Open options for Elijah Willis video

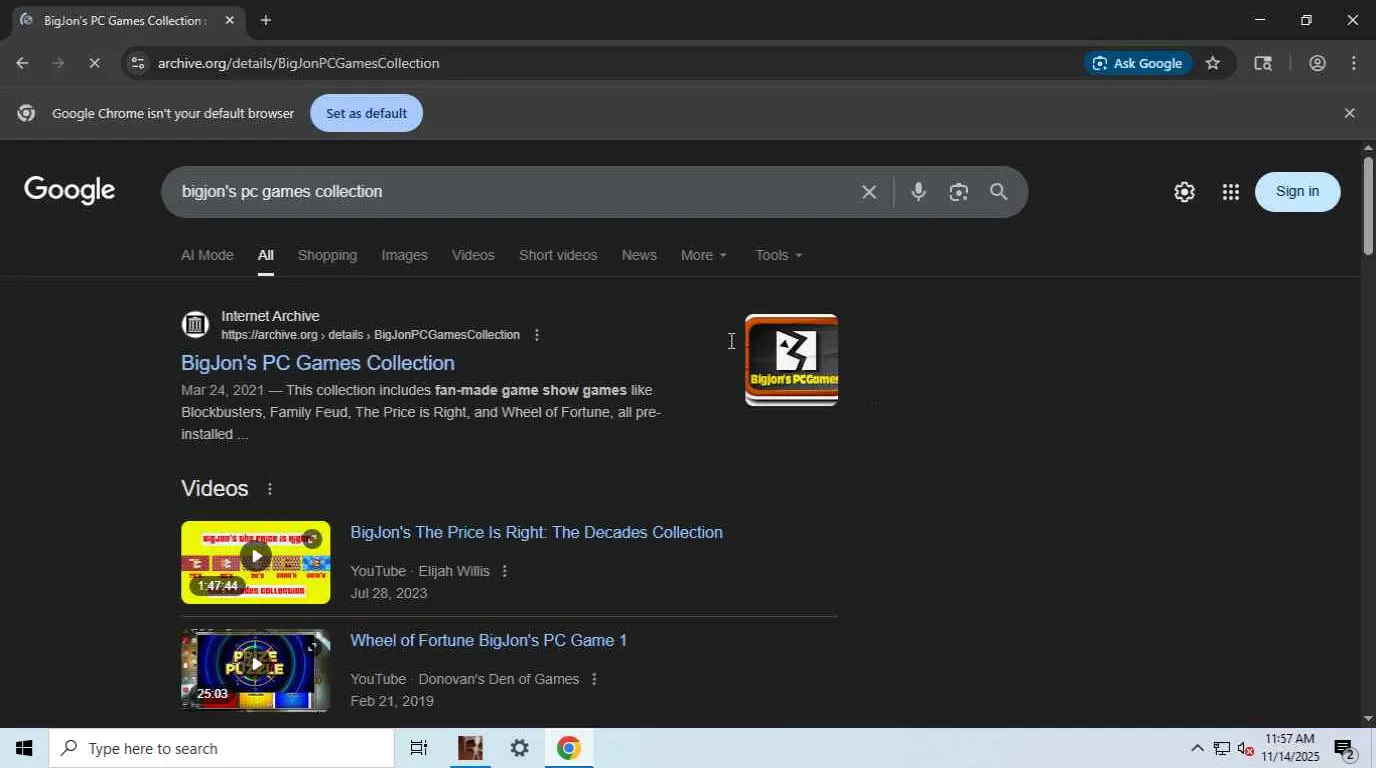504,571
